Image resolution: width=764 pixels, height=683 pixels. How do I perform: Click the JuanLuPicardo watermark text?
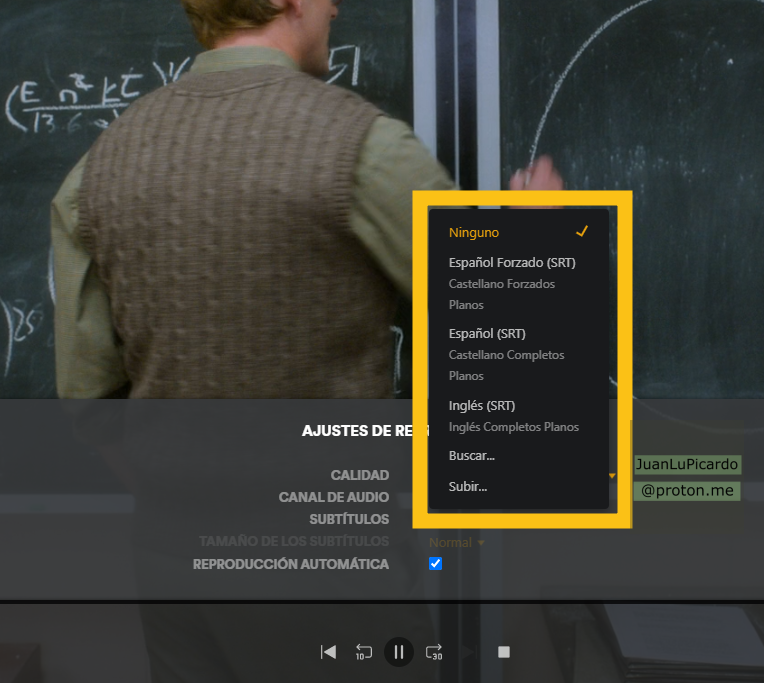686,465
